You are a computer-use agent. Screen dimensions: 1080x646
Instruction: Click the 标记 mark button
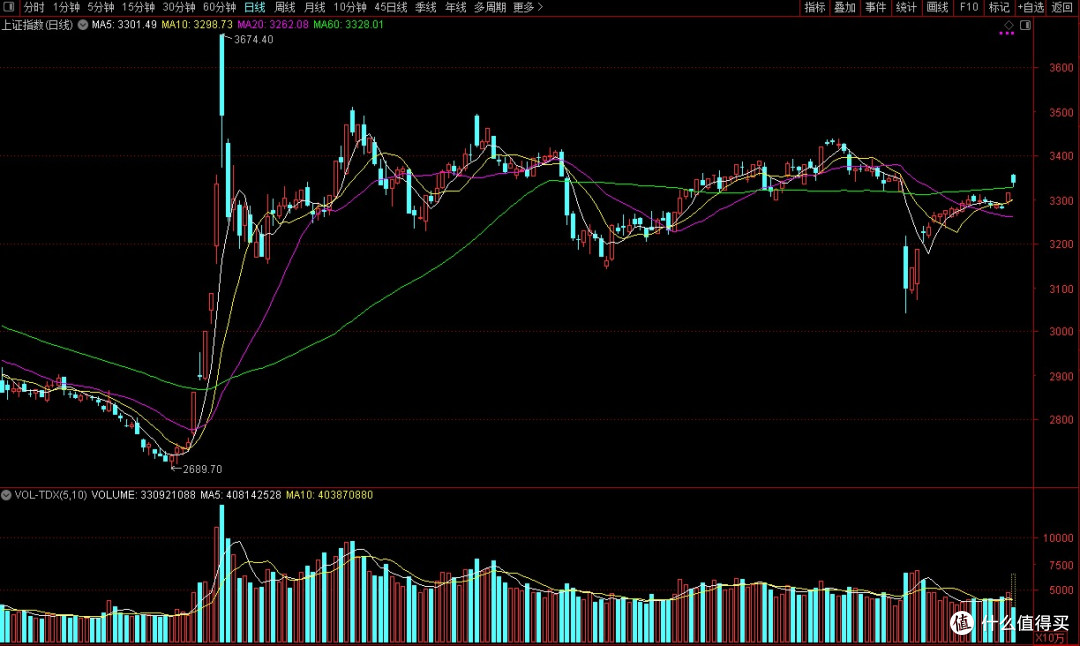[999, 7]
